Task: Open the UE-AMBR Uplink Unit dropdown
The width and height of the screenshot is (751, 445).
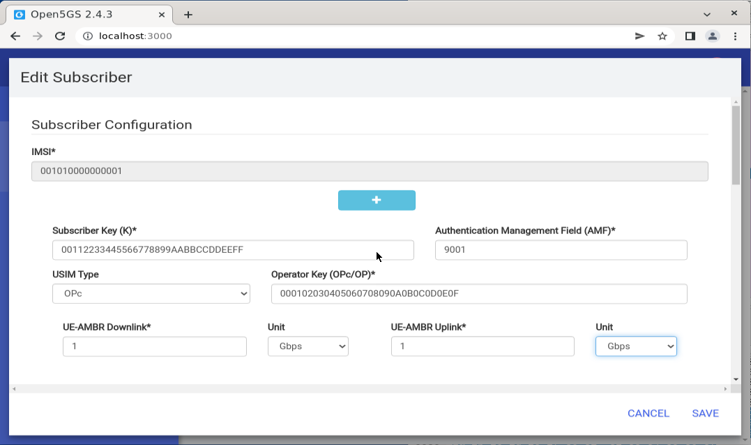Action: pos(636,346)
